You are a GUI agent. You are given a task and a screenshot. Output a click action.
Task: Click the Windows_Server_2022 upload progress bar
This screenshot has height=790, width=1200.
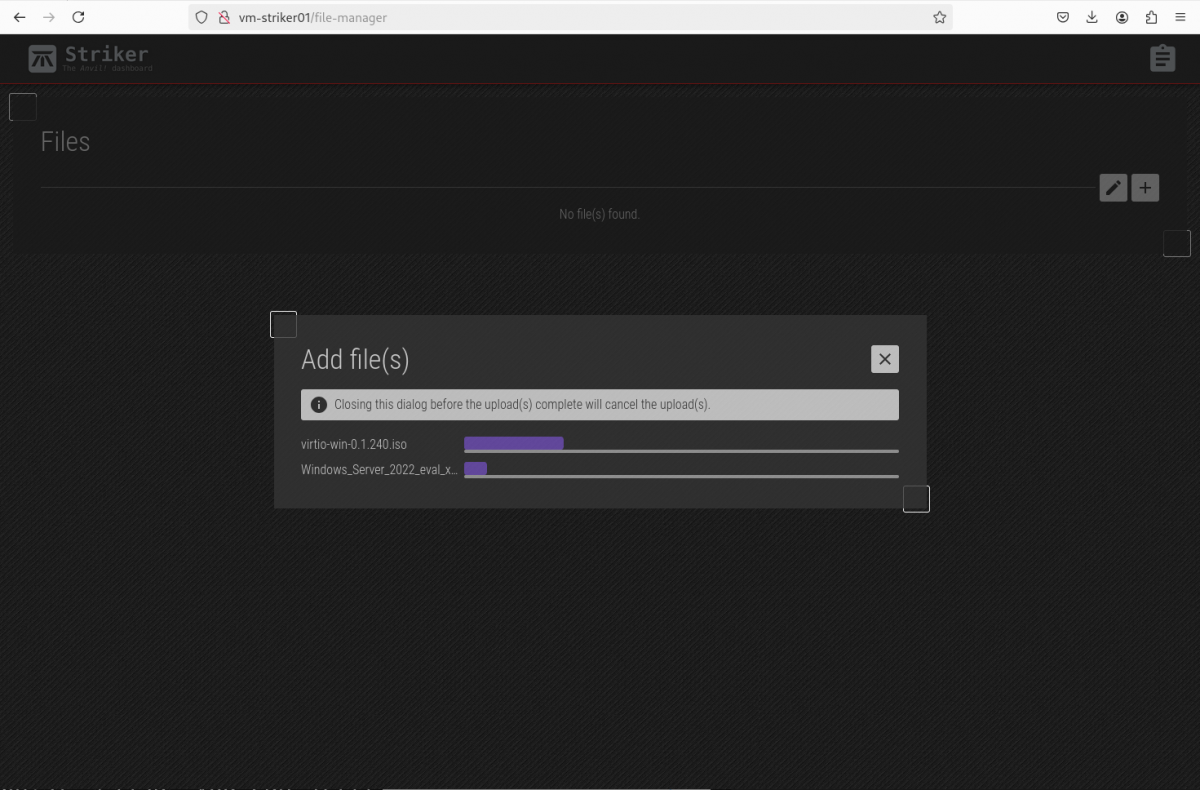[680, 470]
